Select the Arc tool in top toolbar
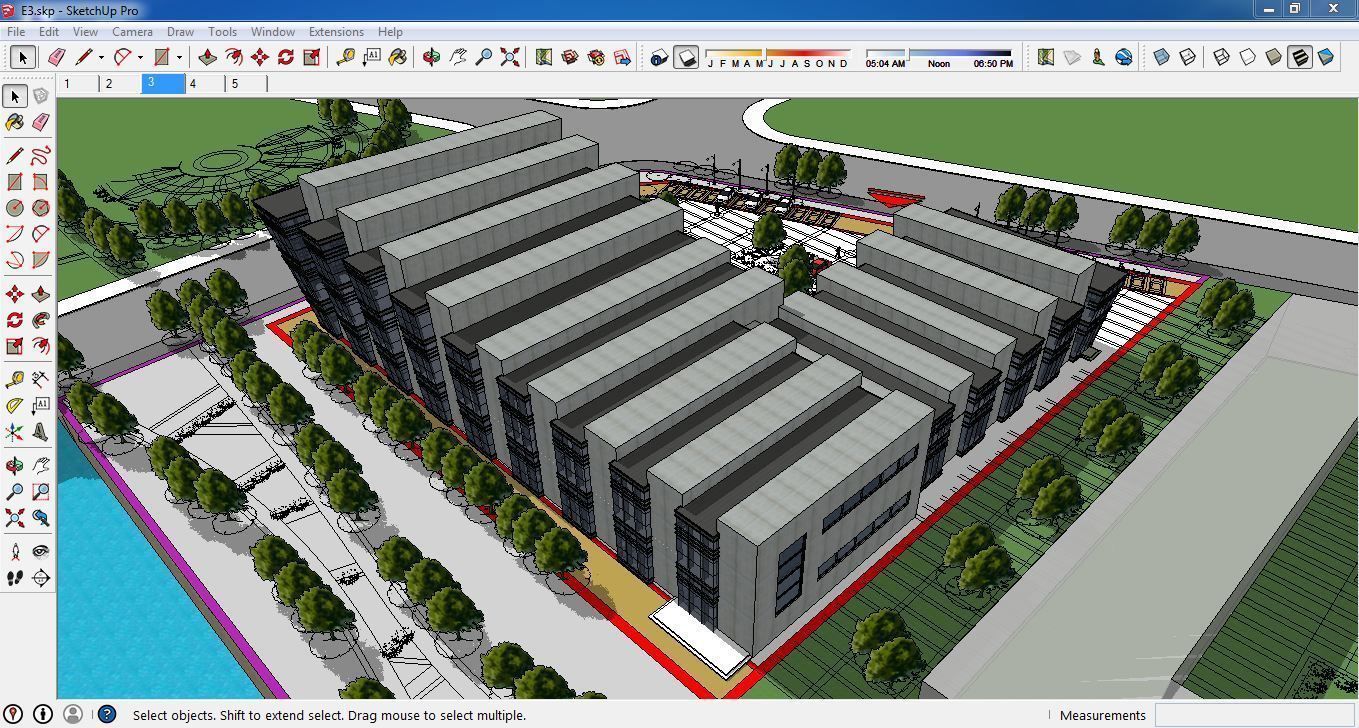The height and width of the screenshot is (728, 1359). (x=122, y=58)
